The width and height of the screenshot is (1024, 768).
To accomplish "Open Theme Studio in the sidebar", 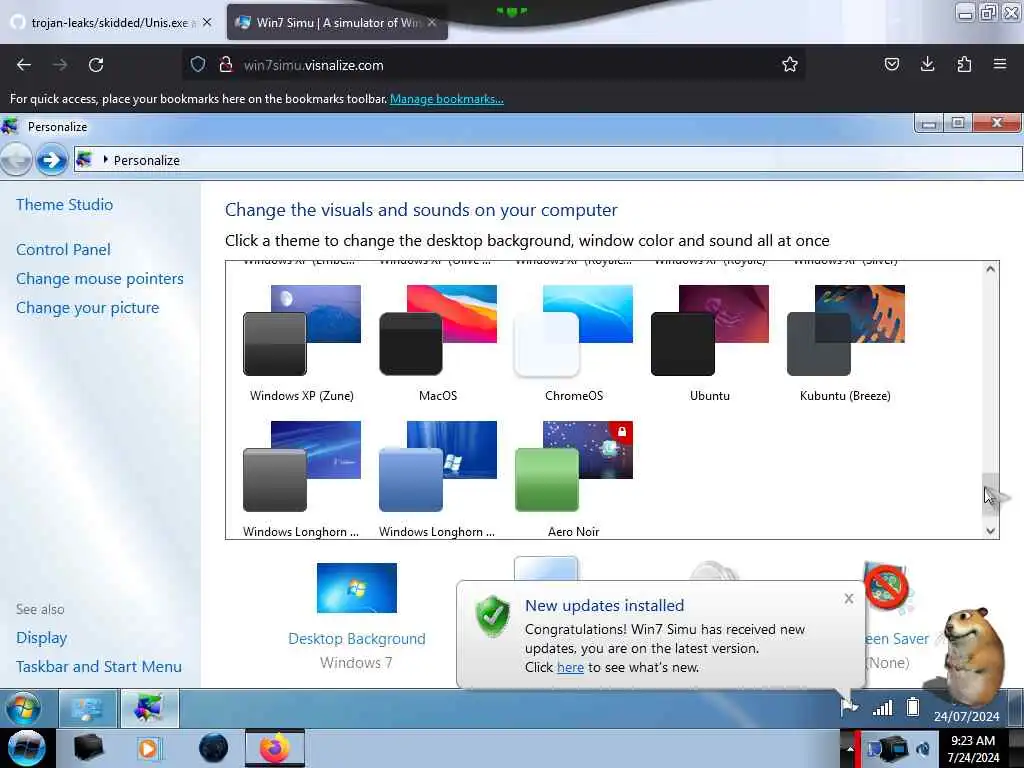I will tap(65, 204).
